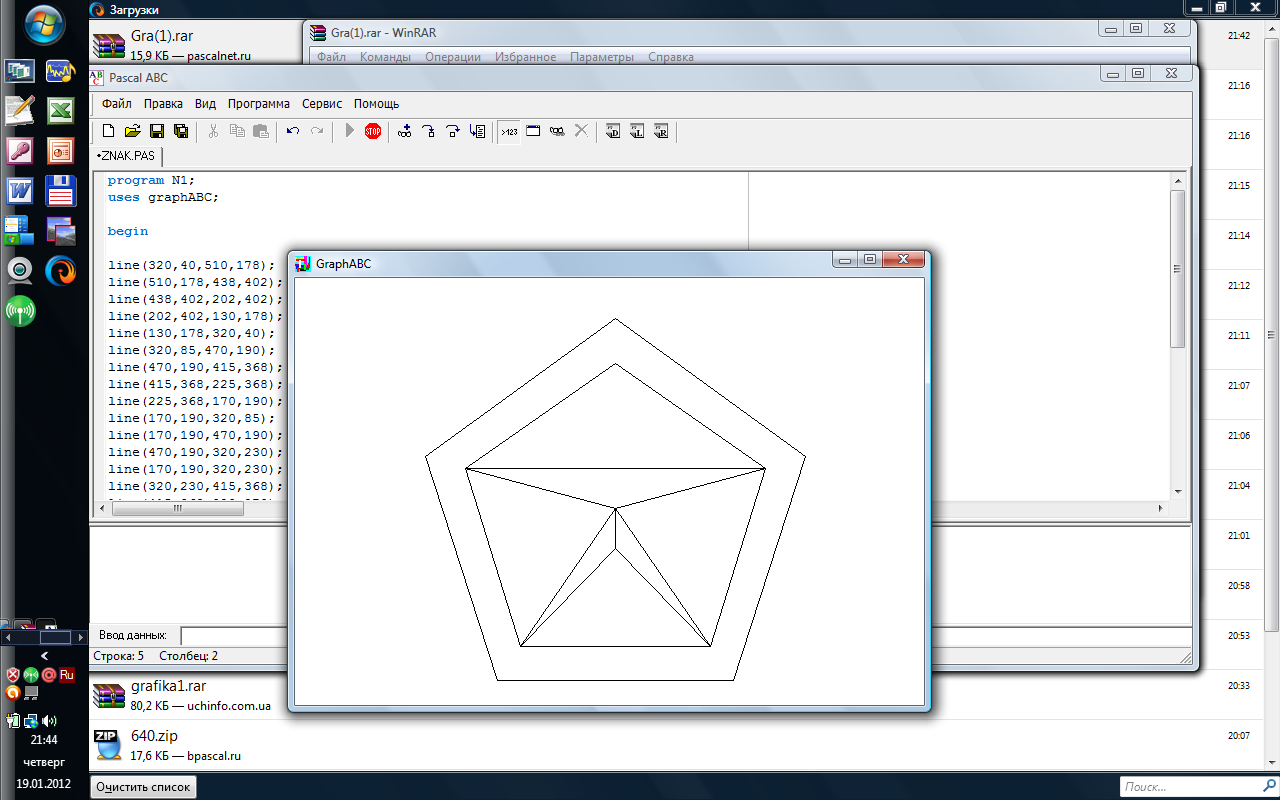This screenshot has height=800, width=1280.
Task: Select the ZNAK.PAS editor tab
Action: (126, 156)
